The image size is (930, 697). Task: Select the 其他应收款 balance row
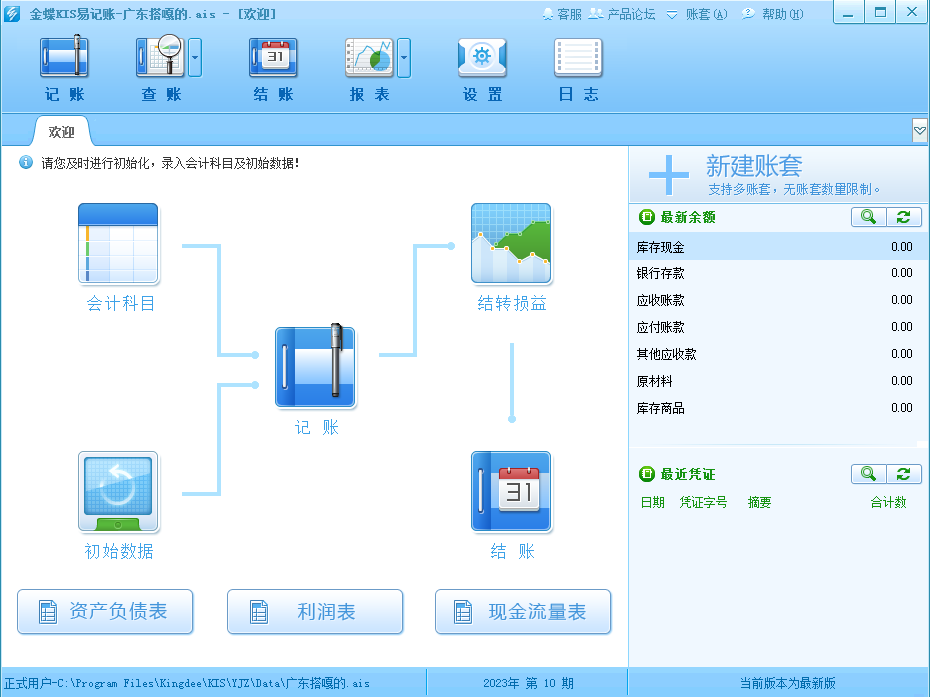coord(778,354)
